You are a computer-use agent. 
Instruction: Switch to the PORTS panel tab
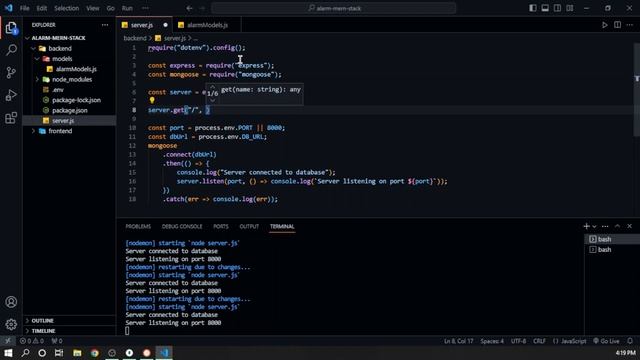(x=221, y=227)
